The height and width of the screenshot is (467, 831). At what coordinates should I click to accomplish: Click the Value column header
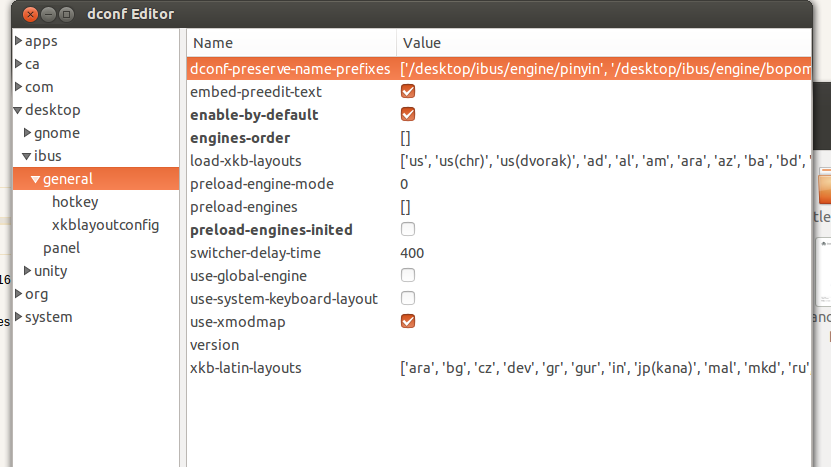click(604, 43)
